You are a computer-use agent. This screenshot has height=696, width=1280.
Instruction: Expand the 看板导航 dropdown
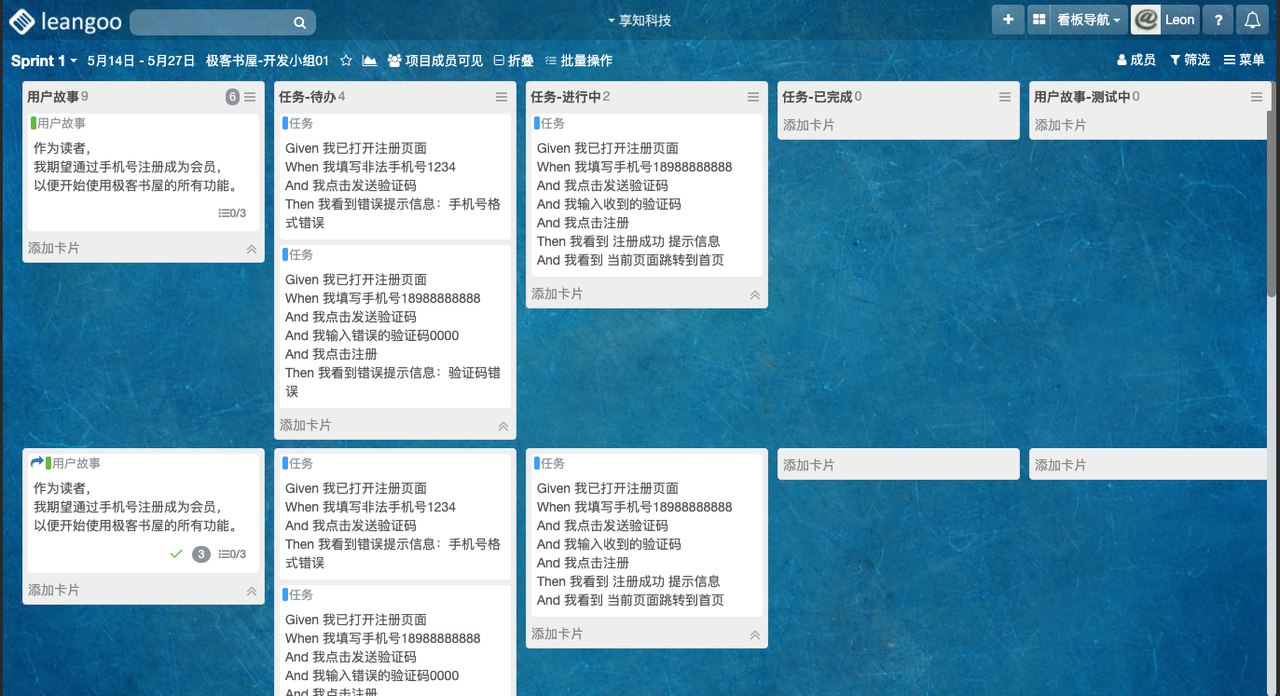pyautogui.click(x=1089, y=20)
